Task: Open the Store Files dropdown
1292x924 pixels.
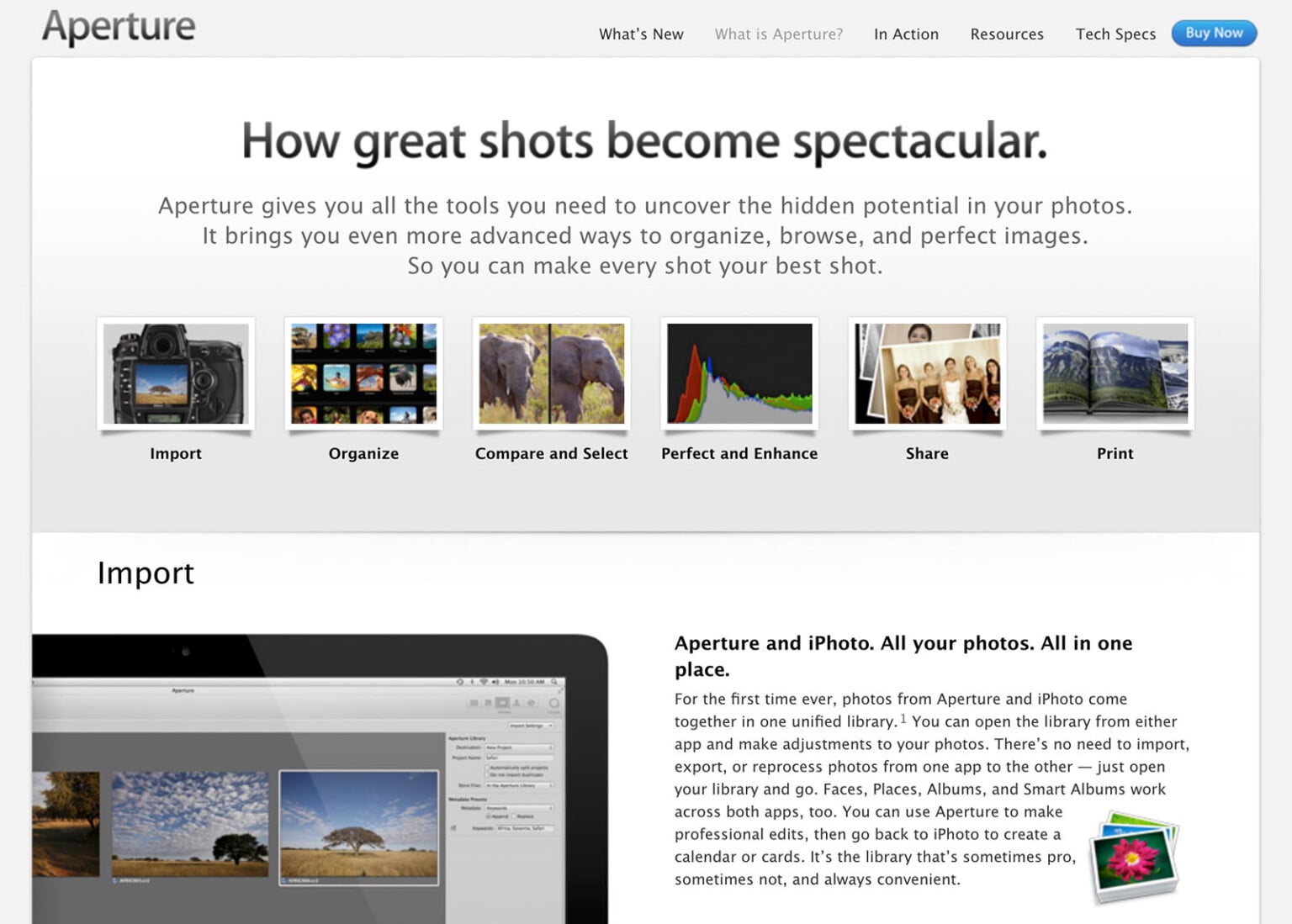Action: pyautogui.click(x=518, y=785)
